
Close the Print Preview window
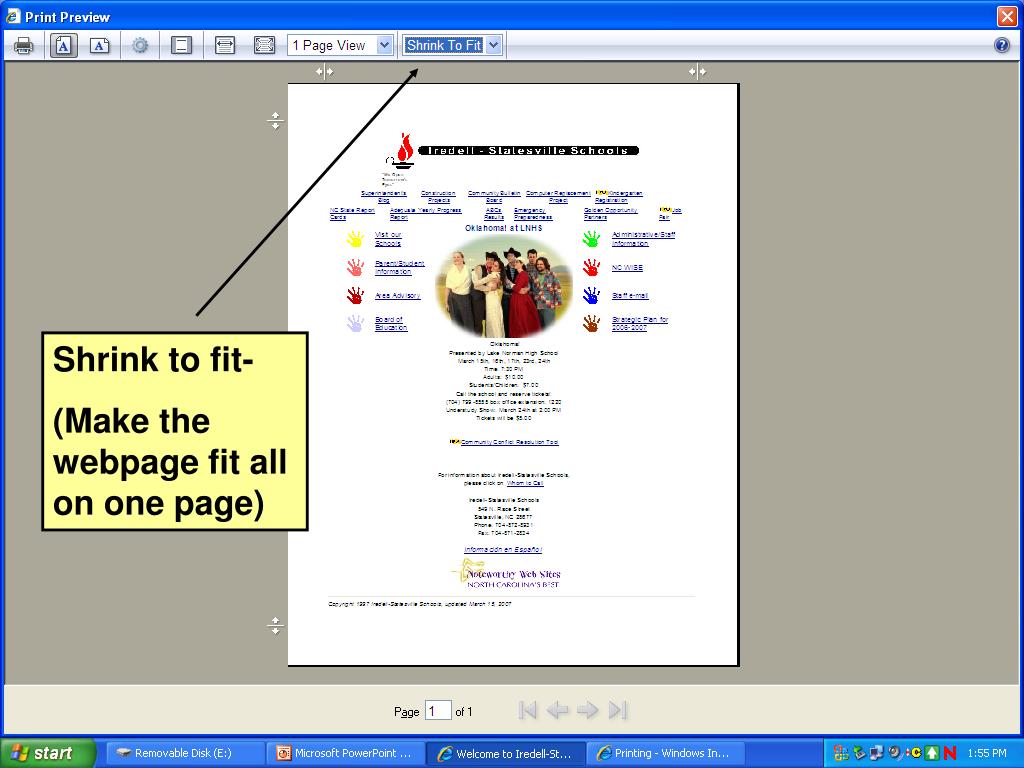point(1006,16)
